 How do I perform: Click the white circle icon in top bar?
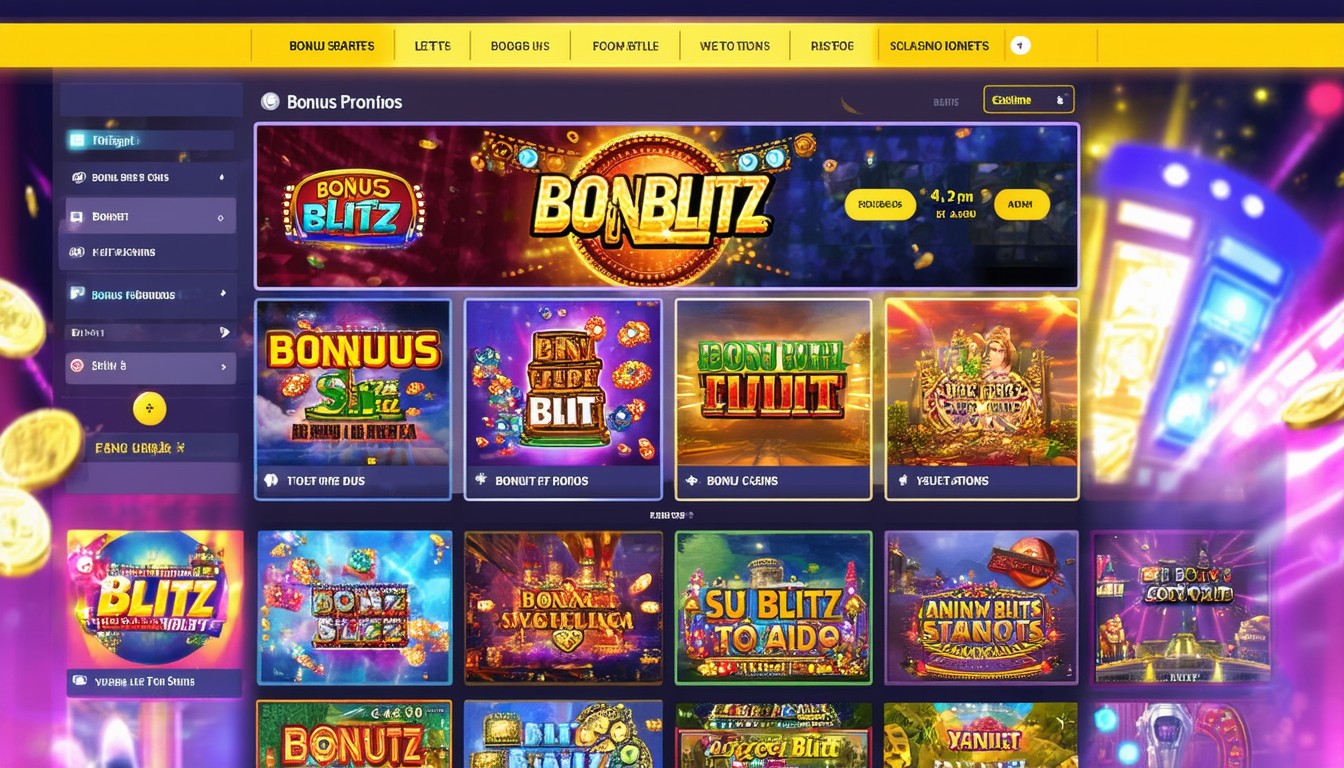click(x=1019, y=45)
